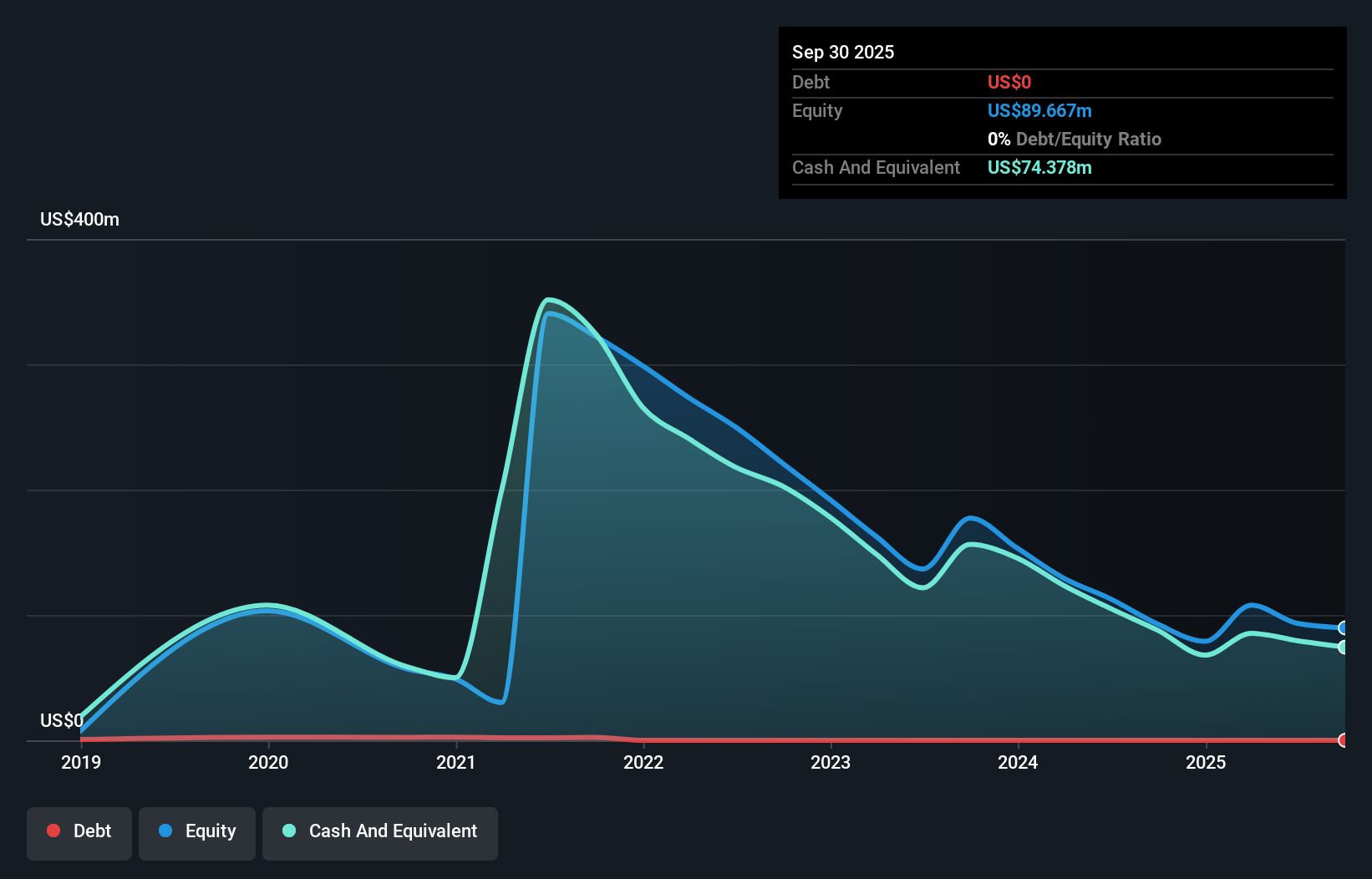Collapse the tooltip data panel
Viewport: 1372px width, 879px height.
click(1061, 113)
